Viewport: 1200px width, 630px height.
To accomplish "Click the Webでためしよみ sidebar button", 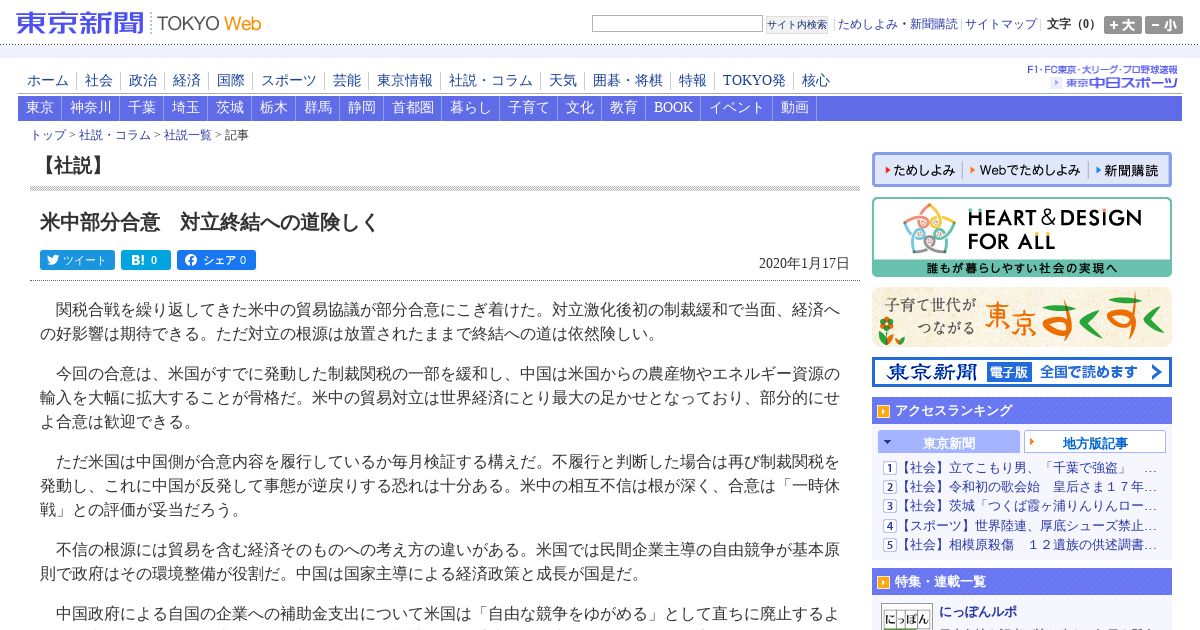I will point(1023,171).
